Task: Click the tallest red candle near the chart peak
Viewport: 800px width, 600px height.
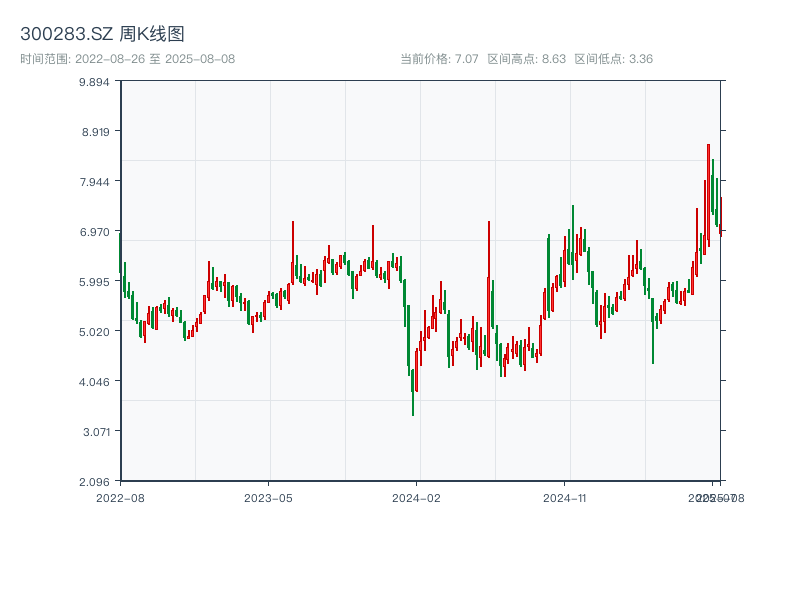Action: click(708, 190)
